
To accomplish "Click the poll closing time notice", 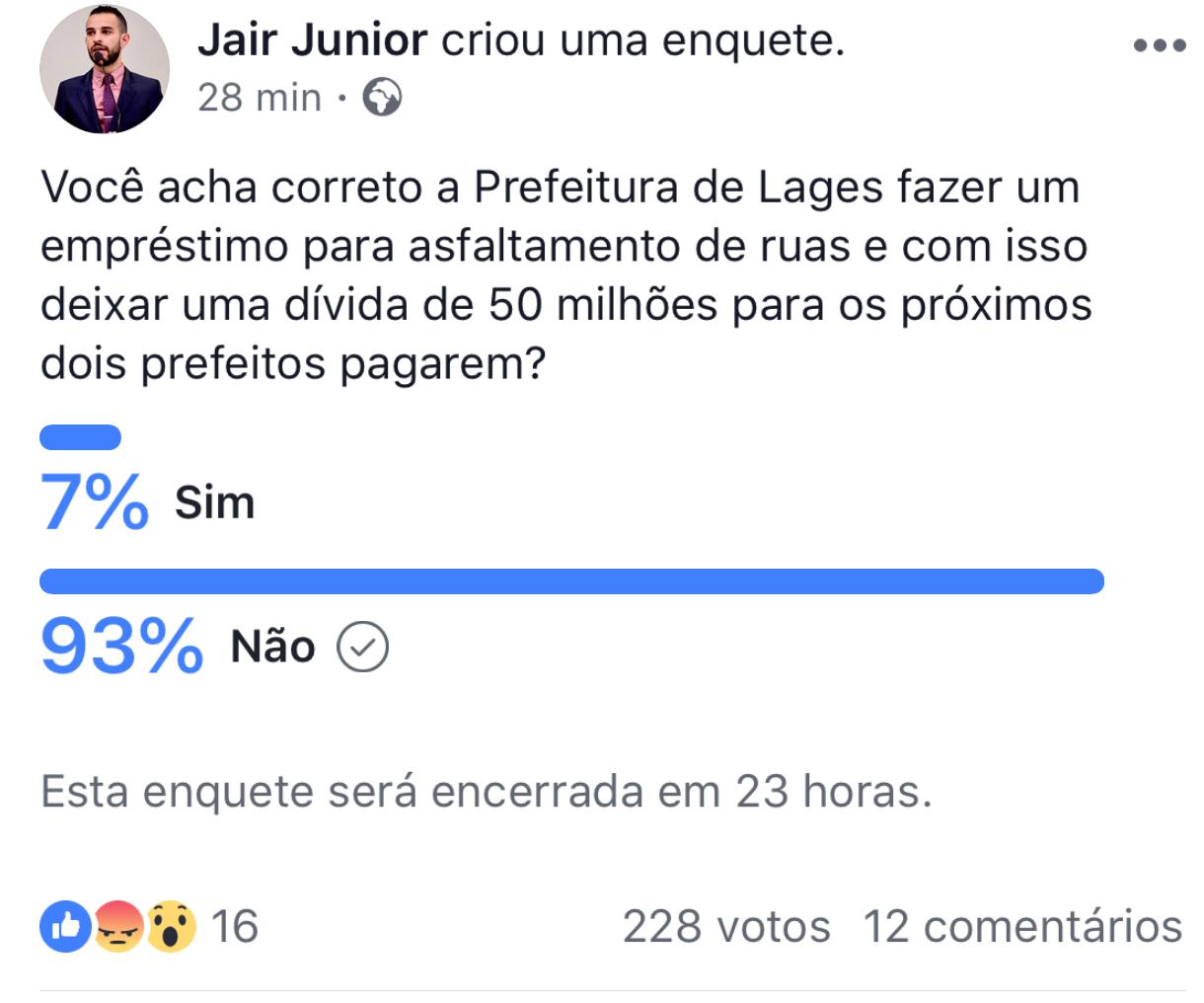I will click(x=486, y=792).
